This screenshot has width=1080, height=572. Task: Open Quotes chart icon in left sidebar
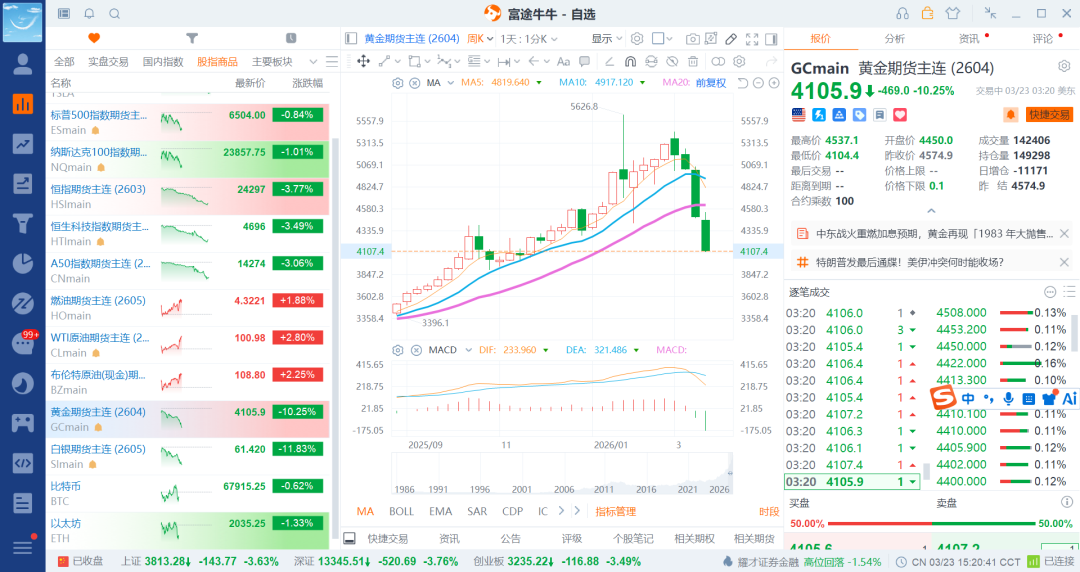(23, 104)
